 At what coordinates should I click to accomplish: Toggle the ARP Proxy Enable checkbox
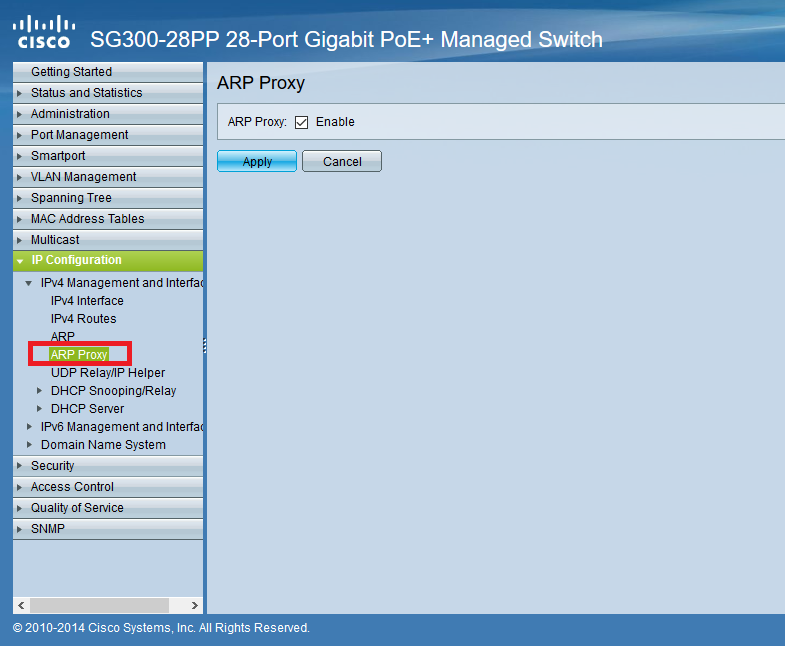click(x=301, y=122)
